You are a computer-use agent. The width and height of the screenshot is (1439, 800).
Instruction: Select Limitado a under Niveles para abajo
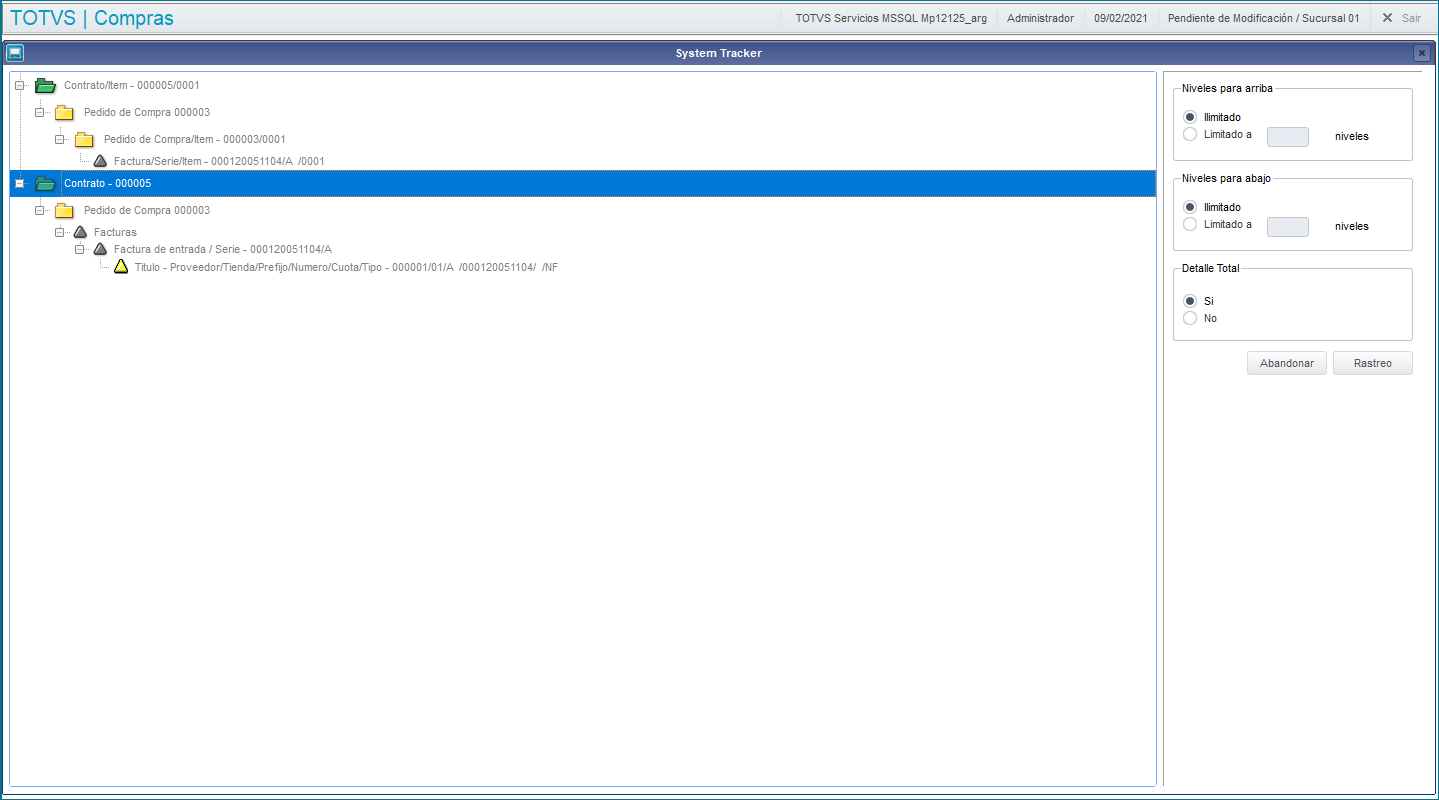[1190, 224]
